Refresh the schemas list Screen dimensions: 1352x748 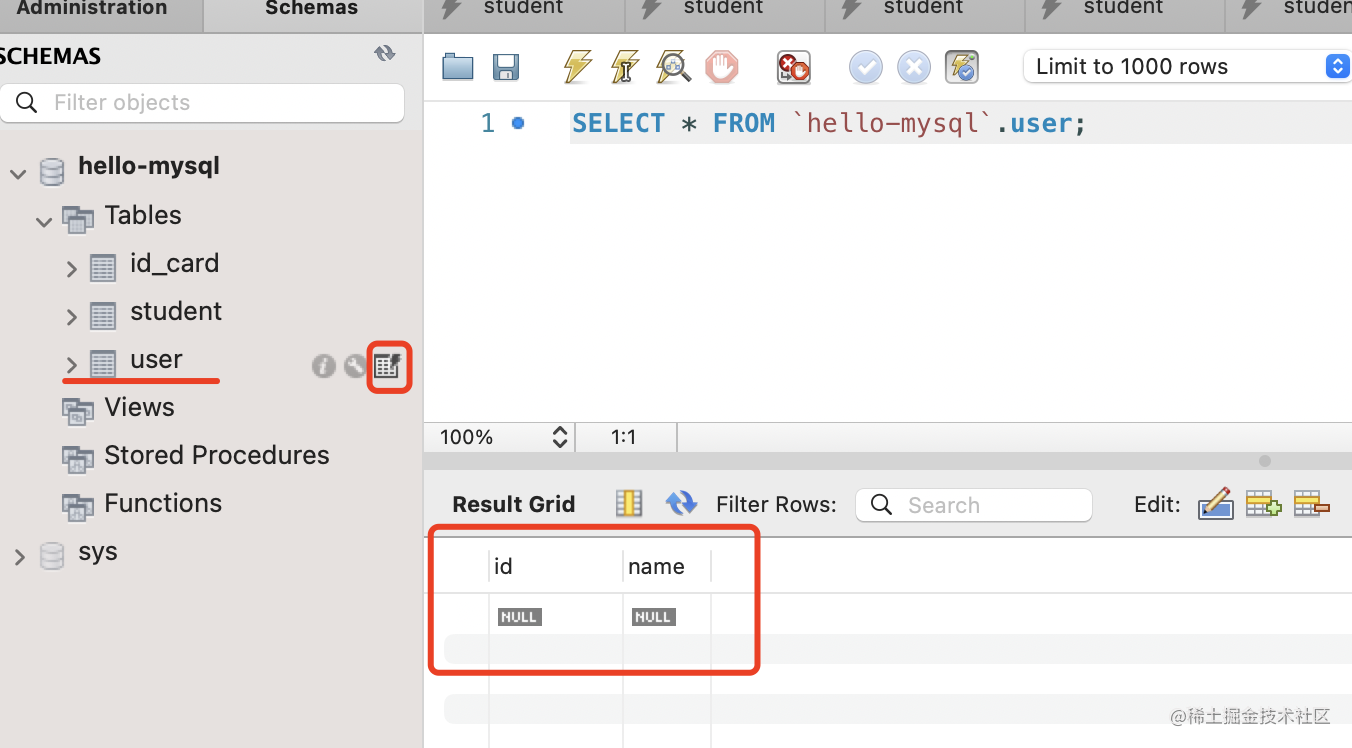(385, 54)
